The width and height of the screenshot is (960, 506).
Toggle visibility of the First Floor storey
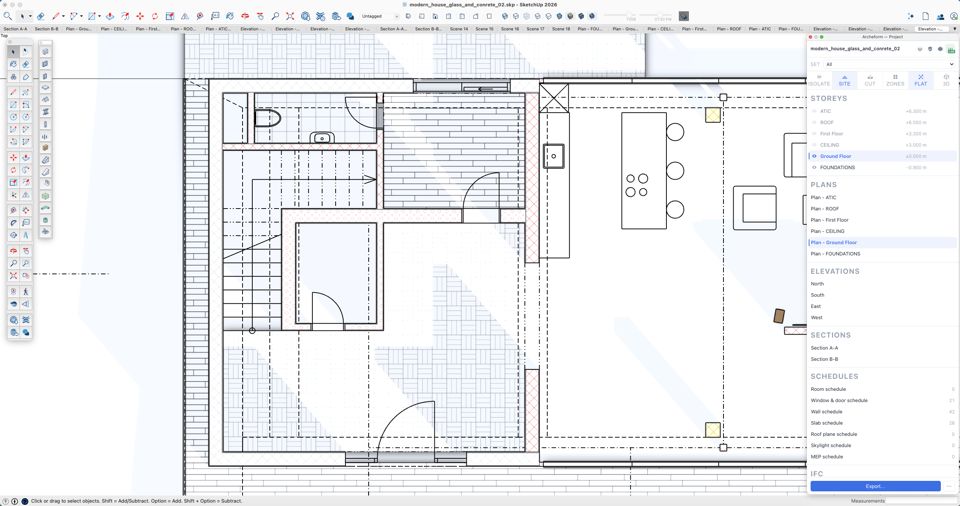pyautogui.click(x=814, y=134)
